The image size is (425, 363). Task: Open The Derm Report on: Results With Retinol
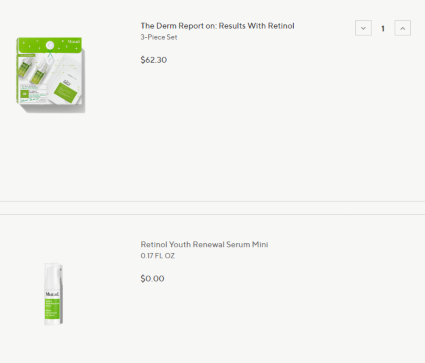[217, 26]
